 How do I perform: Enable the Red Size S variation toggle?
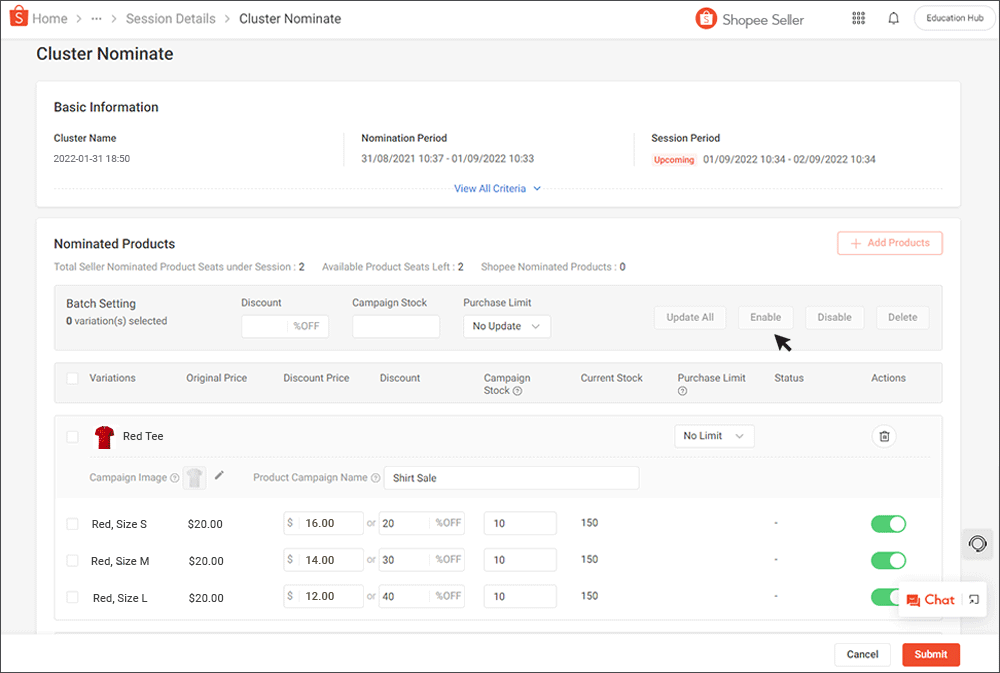[x=888, y=523]
